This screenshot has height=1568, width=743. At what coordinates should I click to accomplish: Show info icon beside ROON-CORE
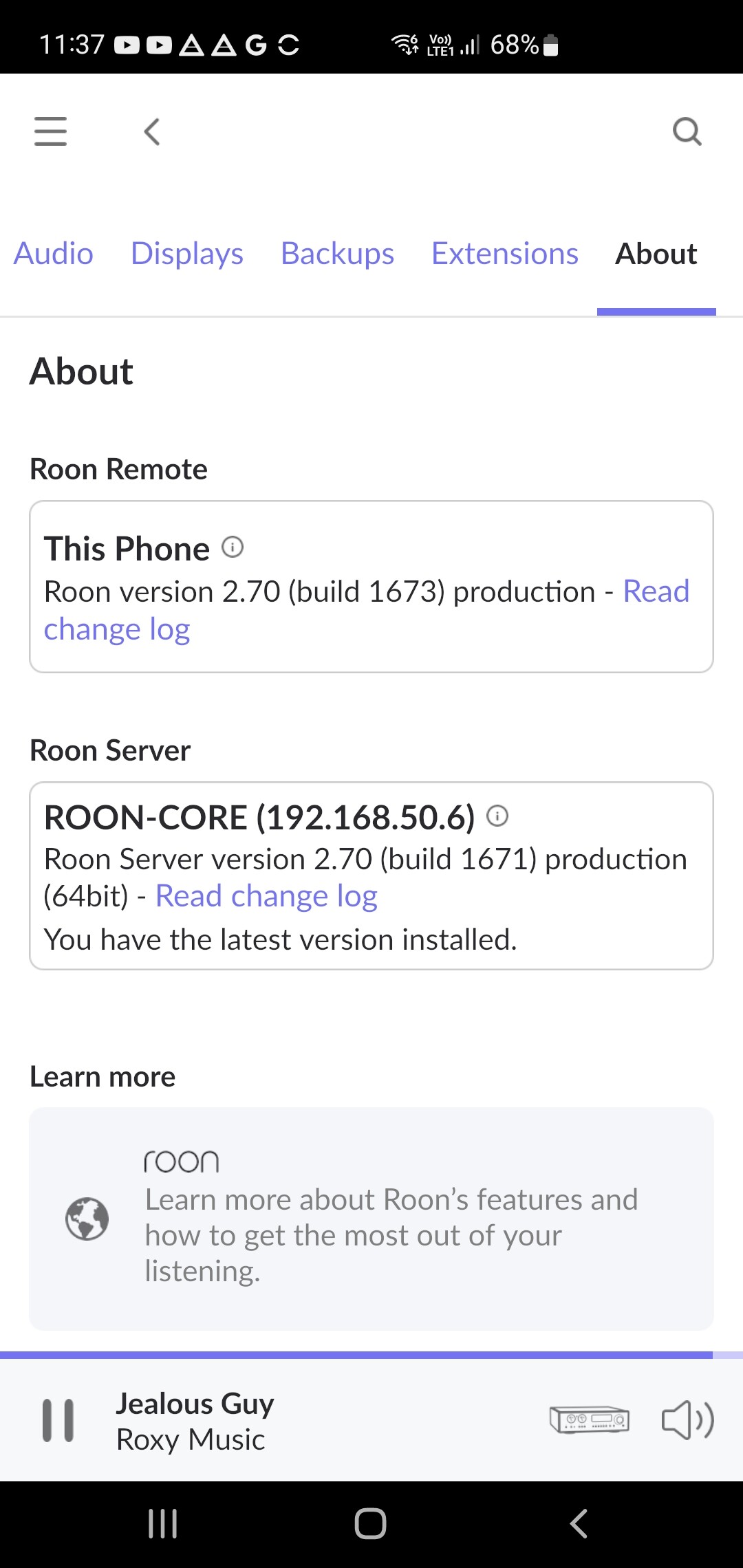pyautogui.click(x=497, y=816)
